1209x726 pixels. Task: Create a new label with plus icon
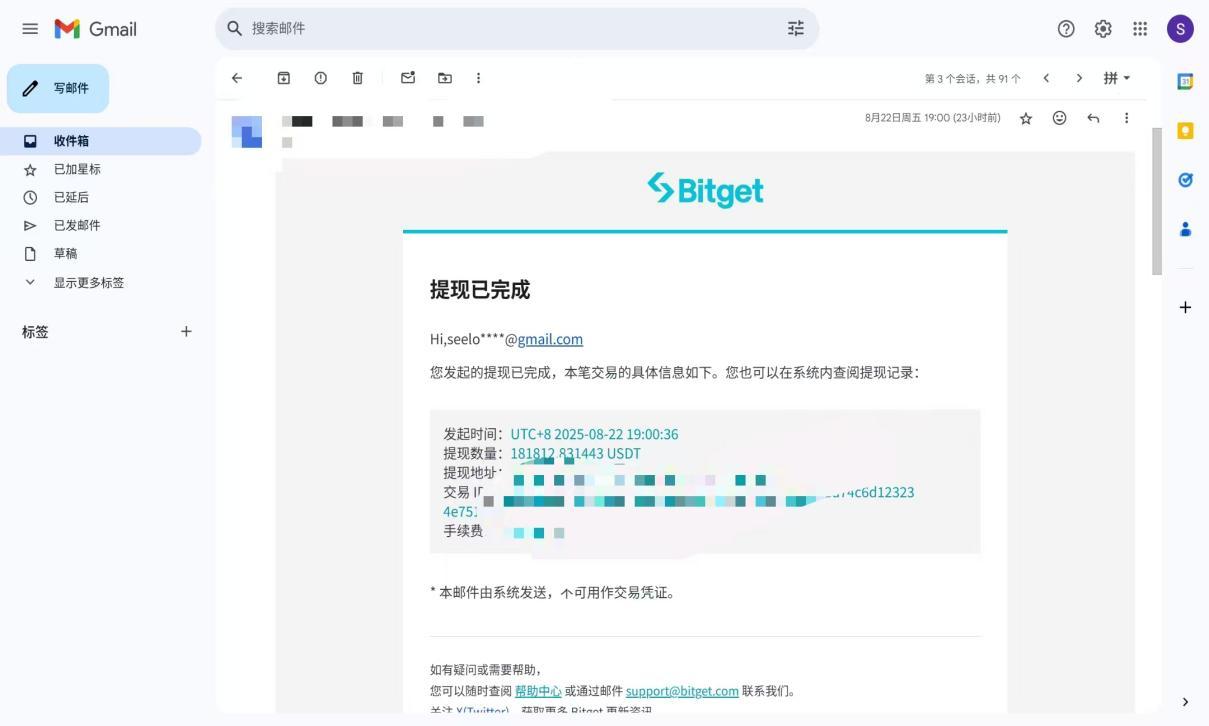tap(186, 332)
